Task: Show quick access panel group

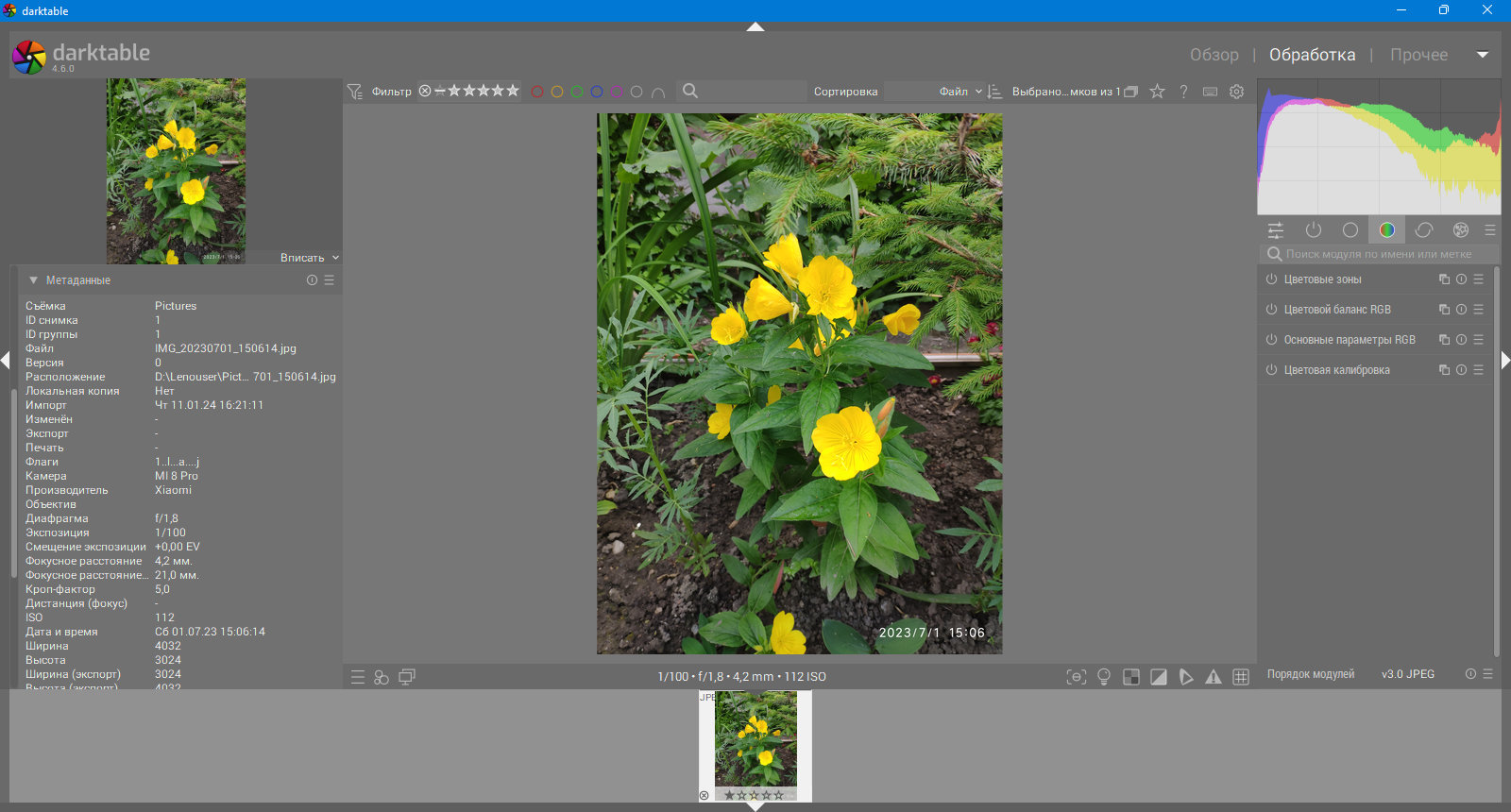Action: pyautogui.click(x=1276, y=230)
